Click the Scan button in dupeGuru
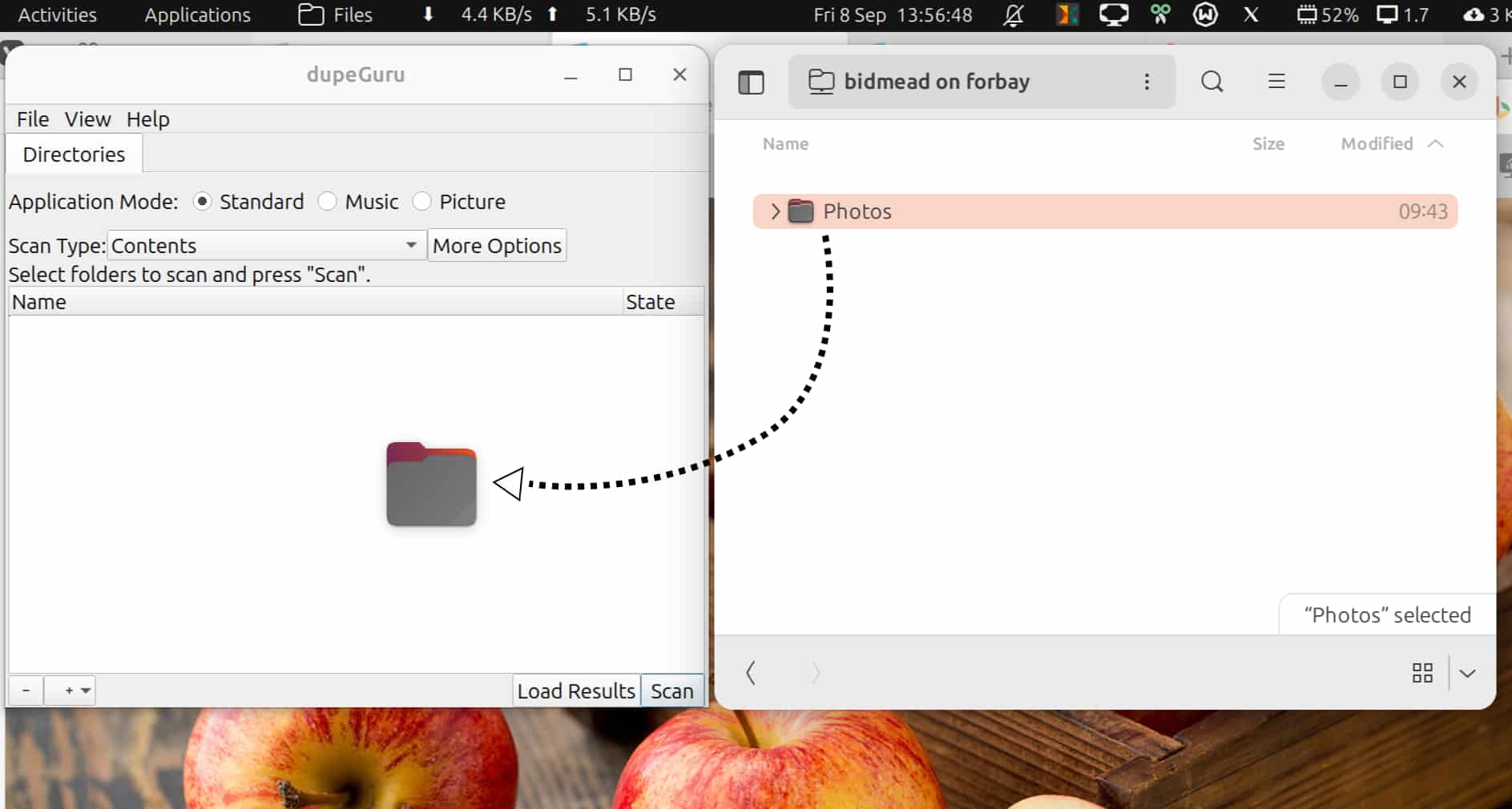Screen dimensions: 1512x809 point(671,690)
